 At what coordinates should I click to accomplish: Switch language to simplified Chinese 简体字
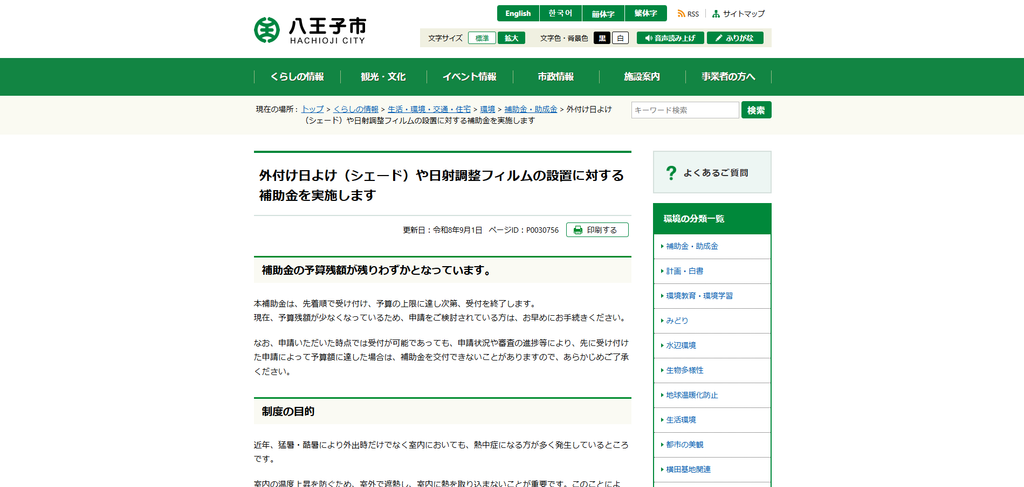pyautogui.click(x=603, y=14)
